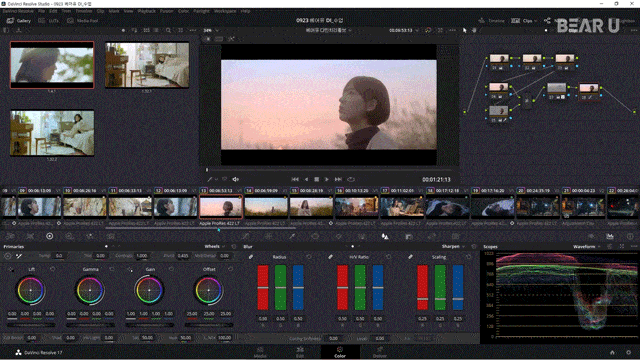Select Color Wheels palette icon
This screenshot has width=640, height=360.
(49, 236)
